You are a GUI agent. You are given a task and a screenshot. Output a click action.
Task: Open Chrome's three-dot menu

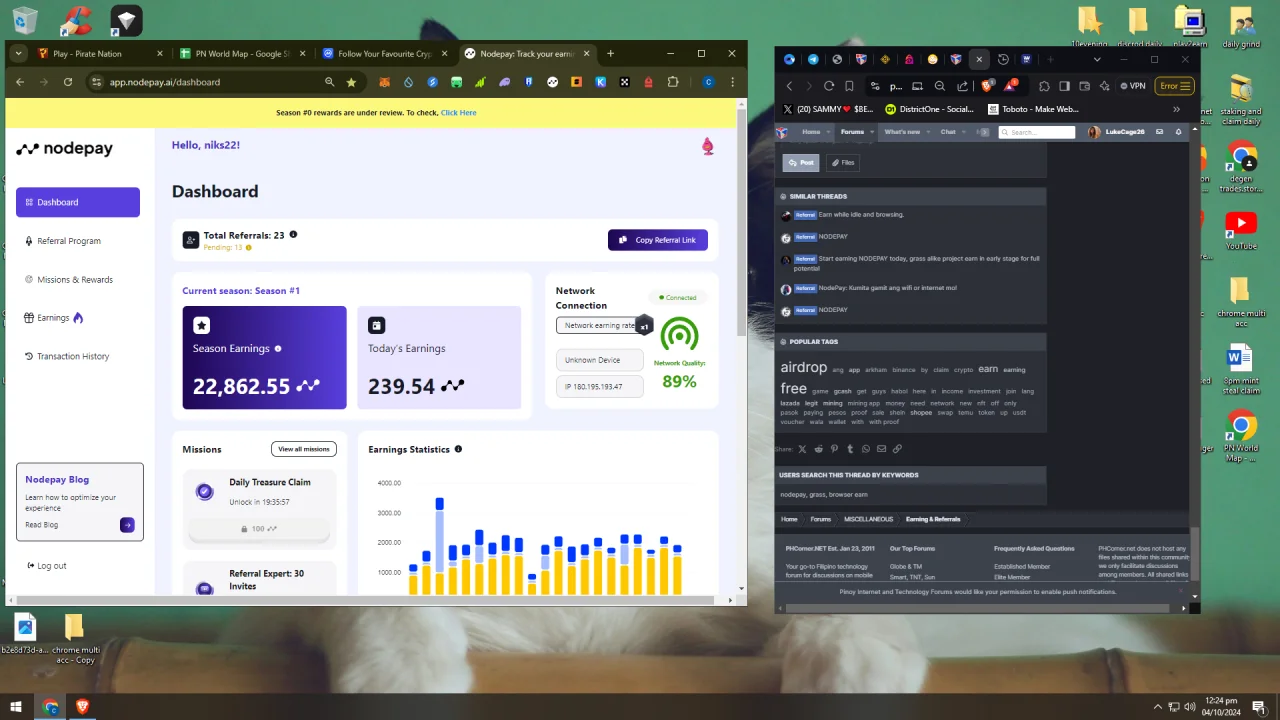pos(733,82)
